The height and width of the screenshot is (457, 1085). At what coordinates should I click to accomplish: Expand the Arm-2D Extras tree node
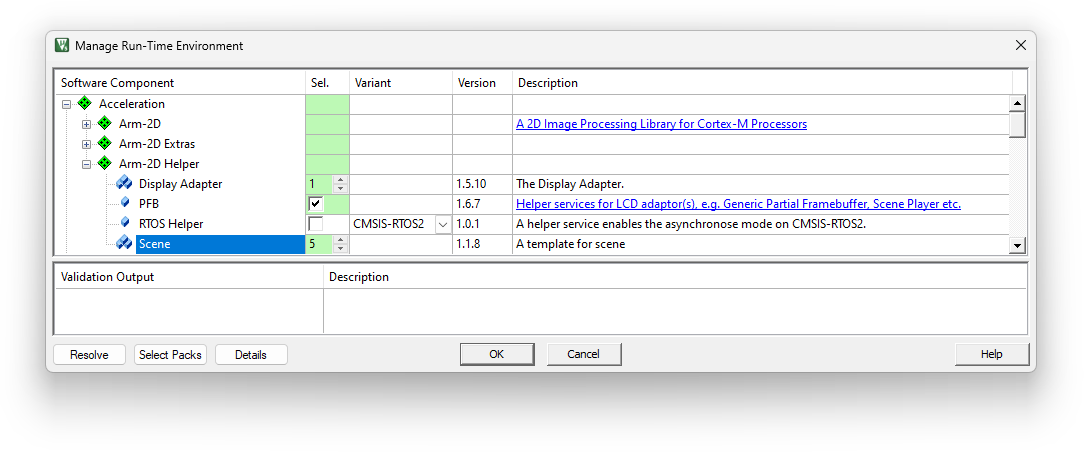pos(86,144)
